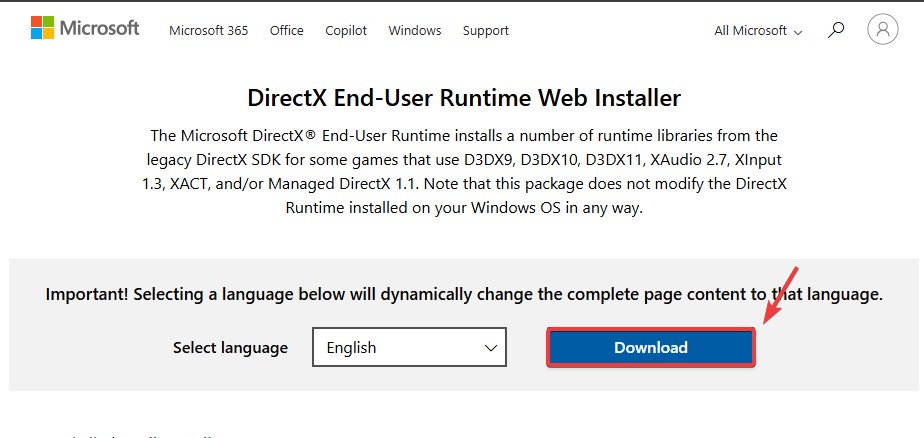Click the language dropdown arrow
Screen dimensions: 924x438
tap(491, 348)
